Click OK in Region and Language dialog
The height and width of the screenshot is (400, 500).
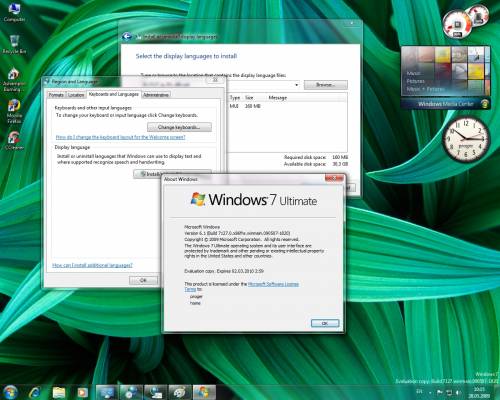[143, 280]
